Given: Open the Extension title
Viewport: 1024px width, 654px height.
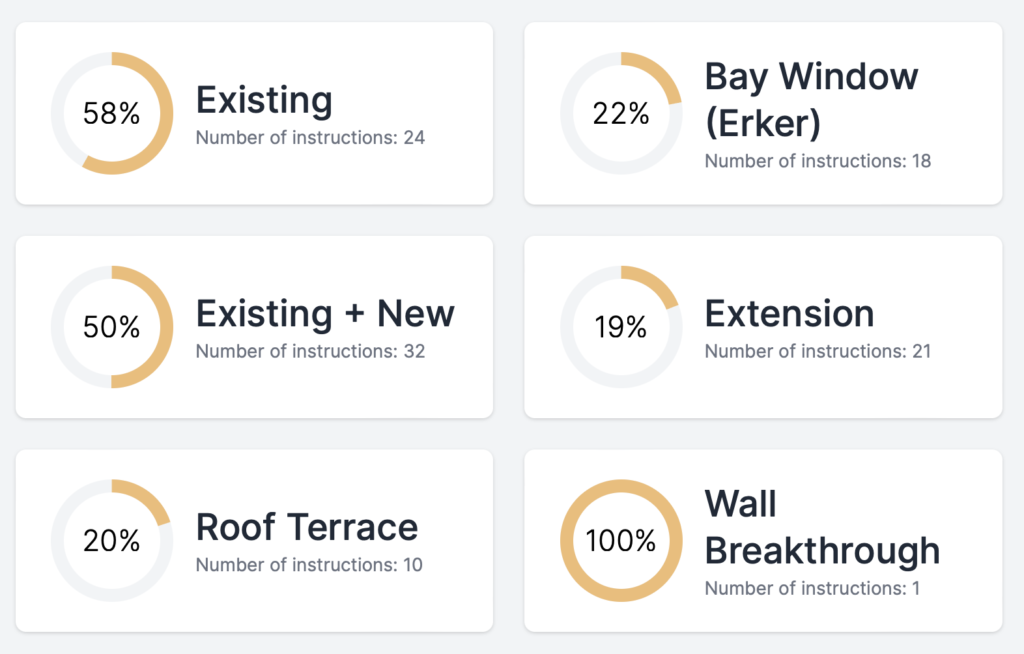Looking at the screenshot, I should tap(789, 313).
